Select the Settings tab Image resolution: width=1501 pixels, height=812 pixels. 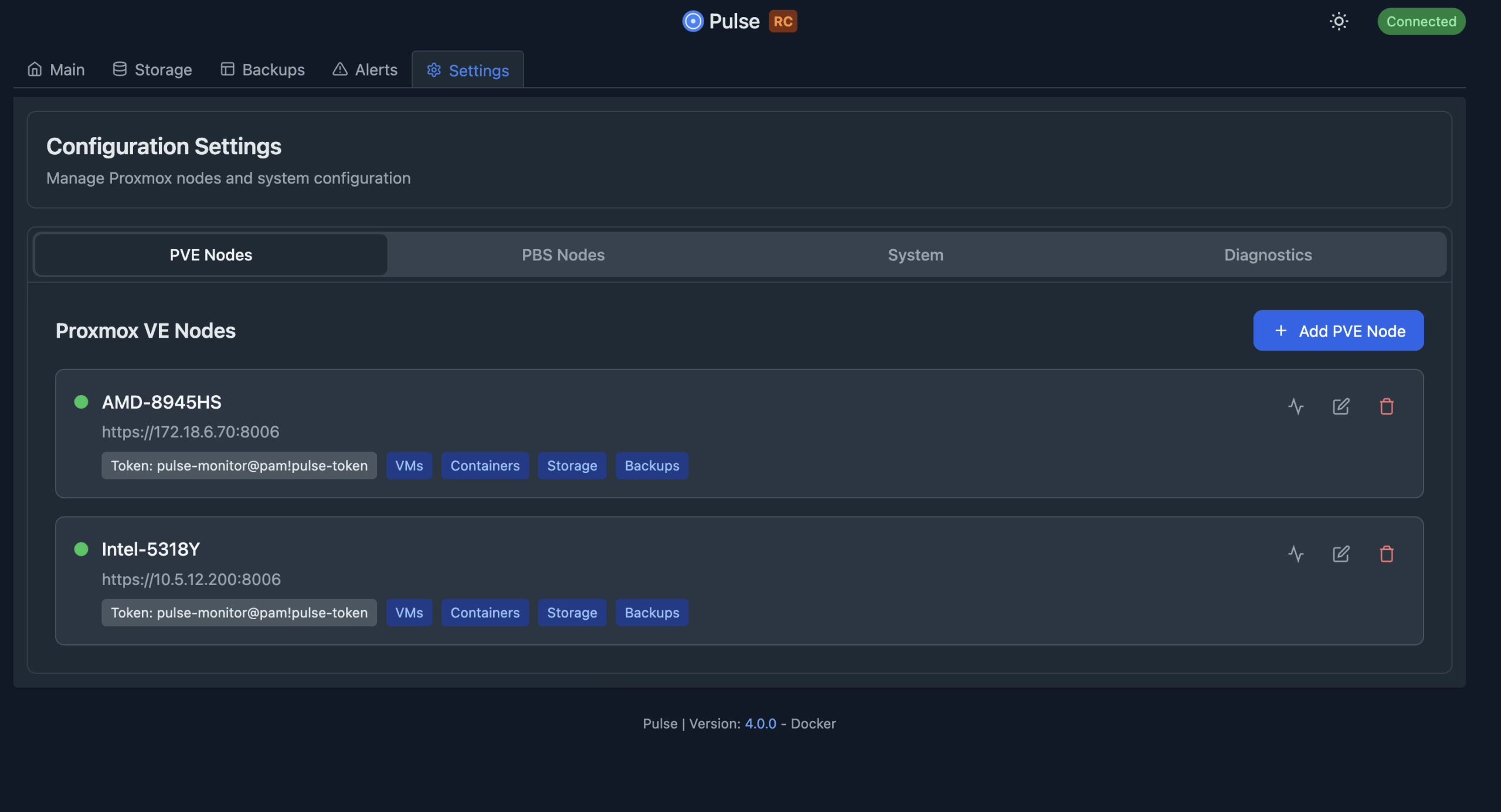[x=468, y=70]
